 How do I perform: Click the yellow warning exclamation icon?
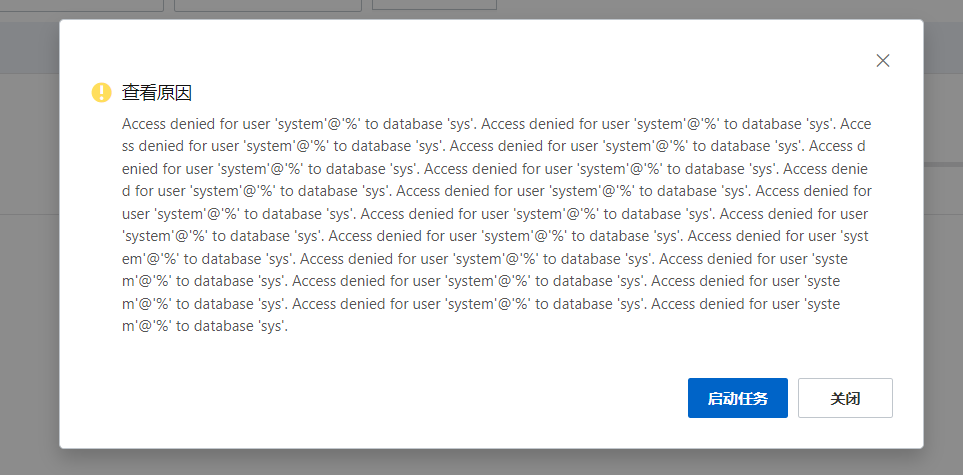(101, 92)
